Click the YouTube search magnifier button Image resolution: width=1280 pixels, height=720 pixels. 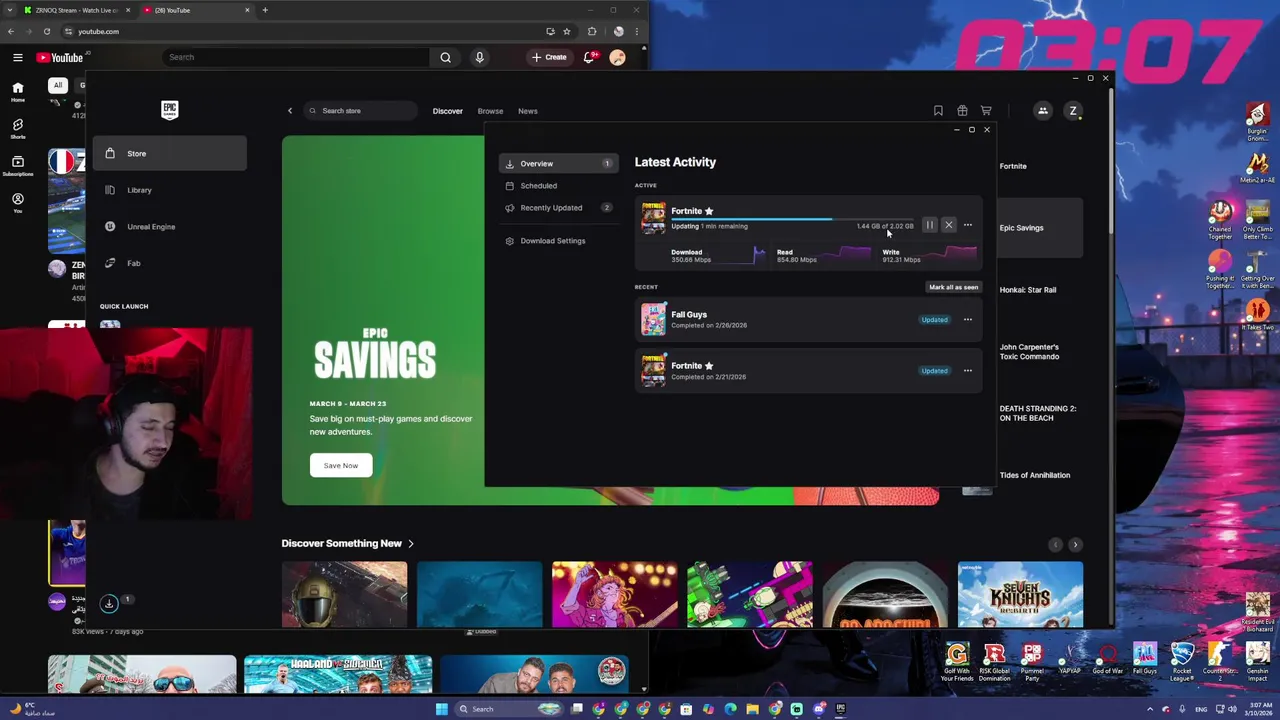pos(445,57)
